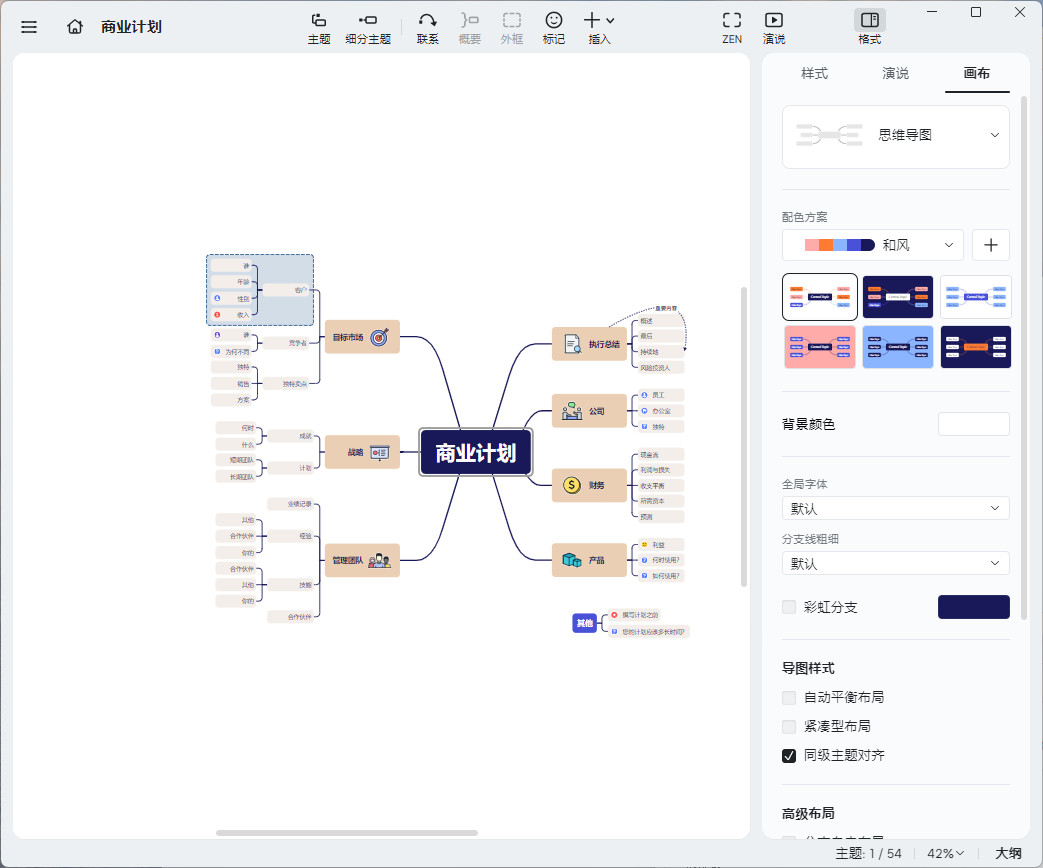Click the 概要 summary tool
1043x868 pixels.
click(470, 29)
